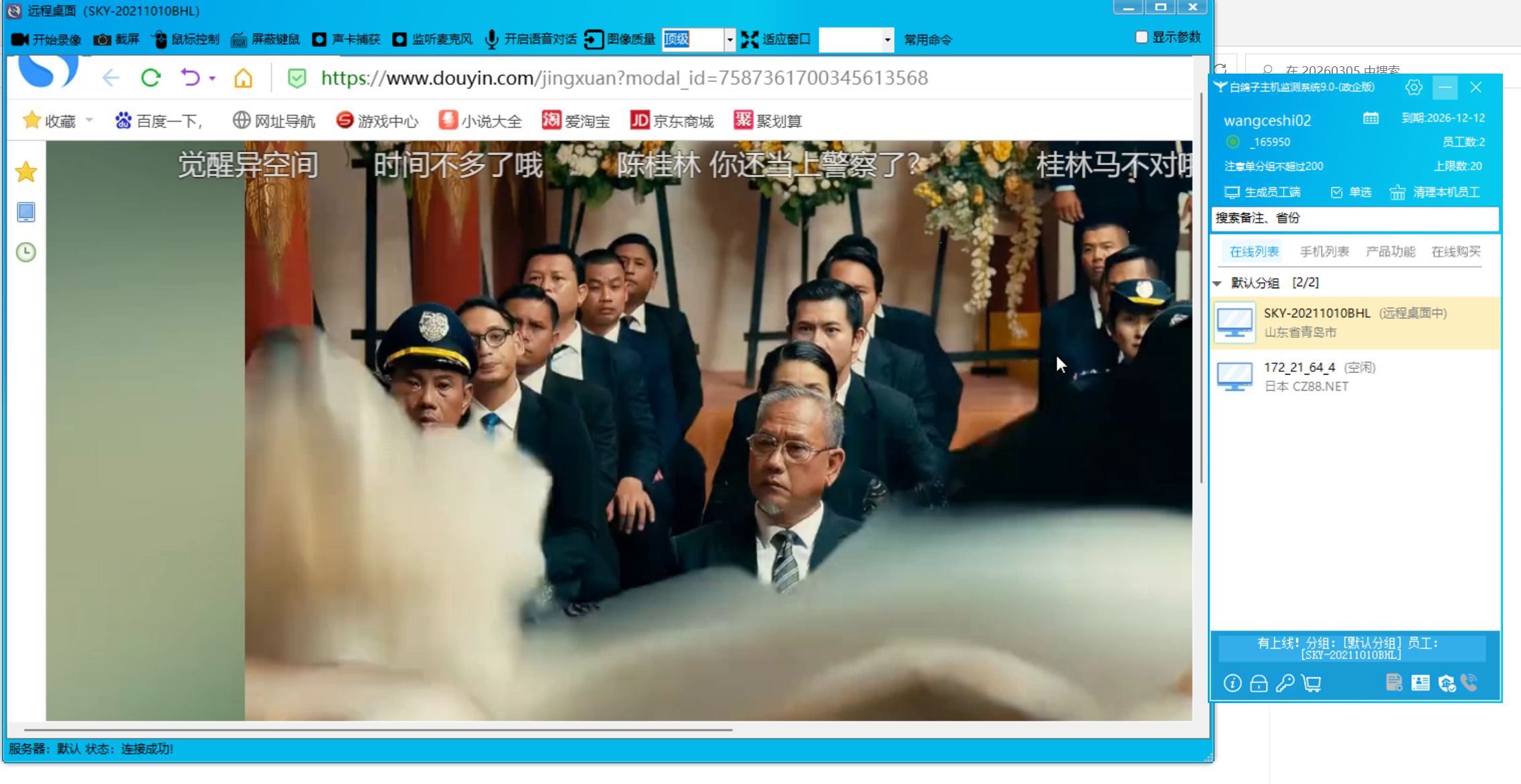Collapse the 默认分组 group
The image size is (1521, 784).
click(1218, 283)
